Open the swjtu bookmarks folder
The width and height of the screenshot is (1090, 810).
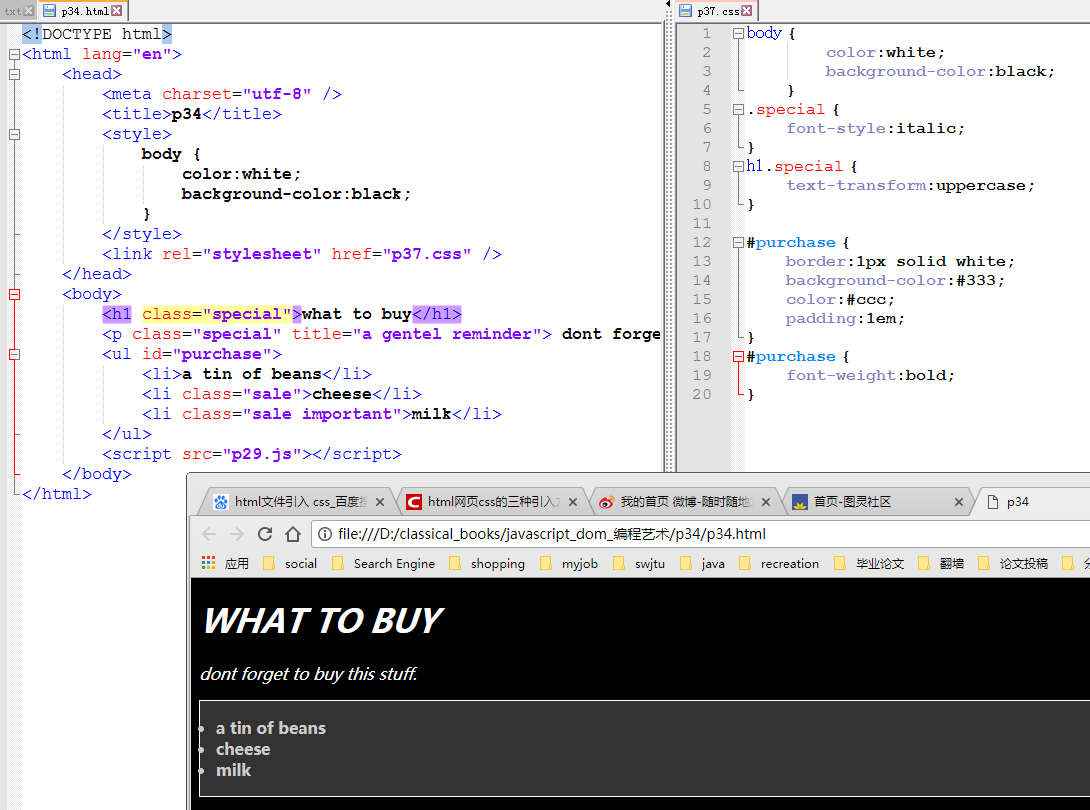(639, 563)
